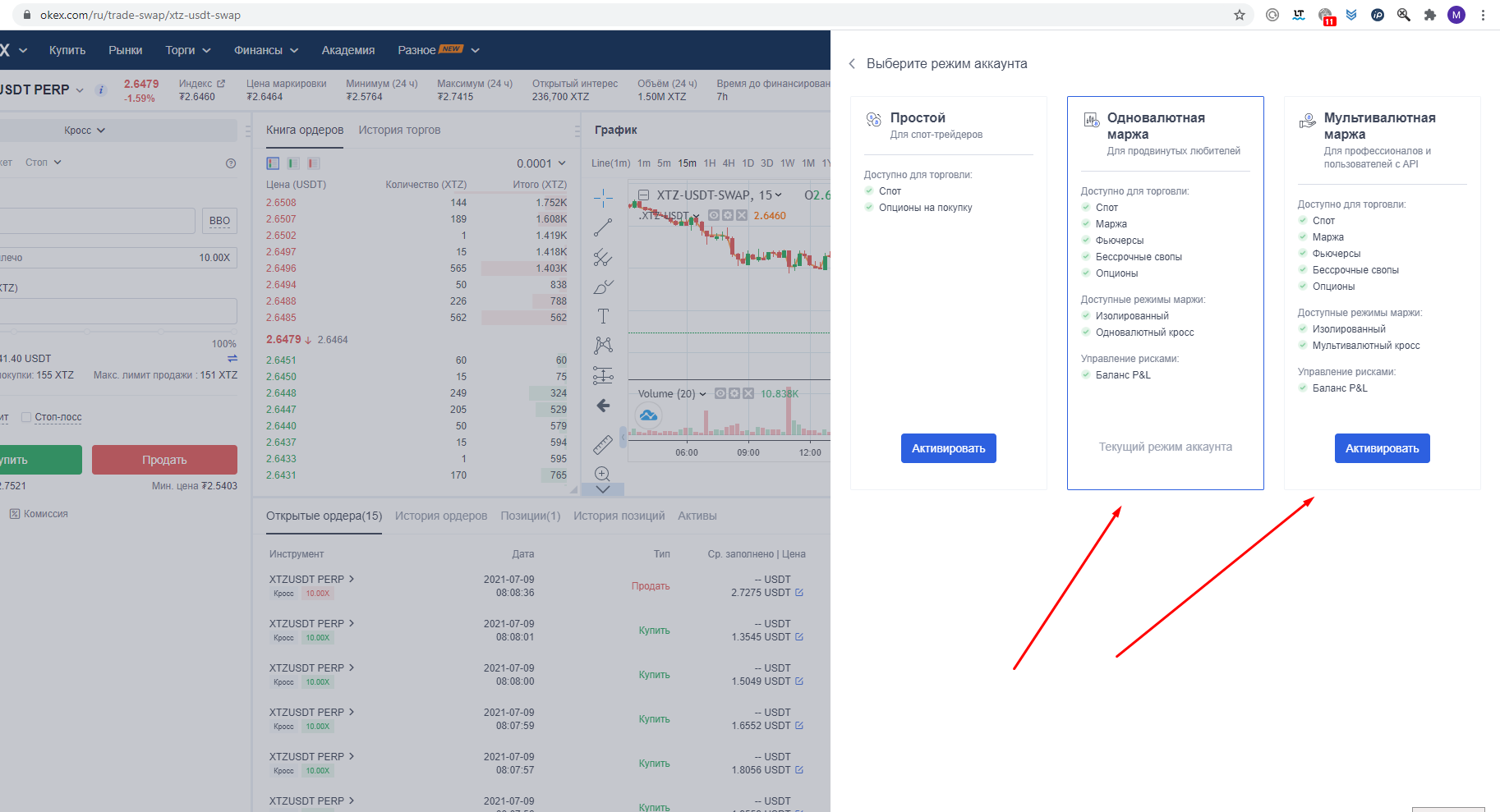Open the Chrome profile avatar M

click(x=1456, y=15)
